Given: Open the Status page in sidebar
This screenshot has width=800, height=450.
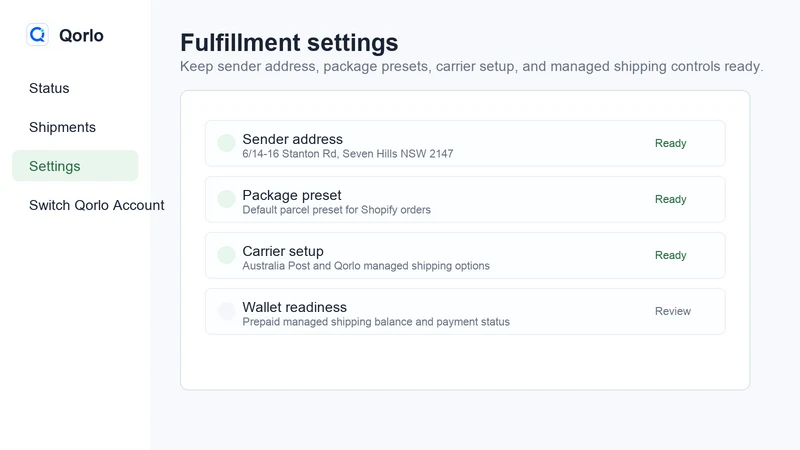Looking at the screenshot, I should tap(49, 88).
